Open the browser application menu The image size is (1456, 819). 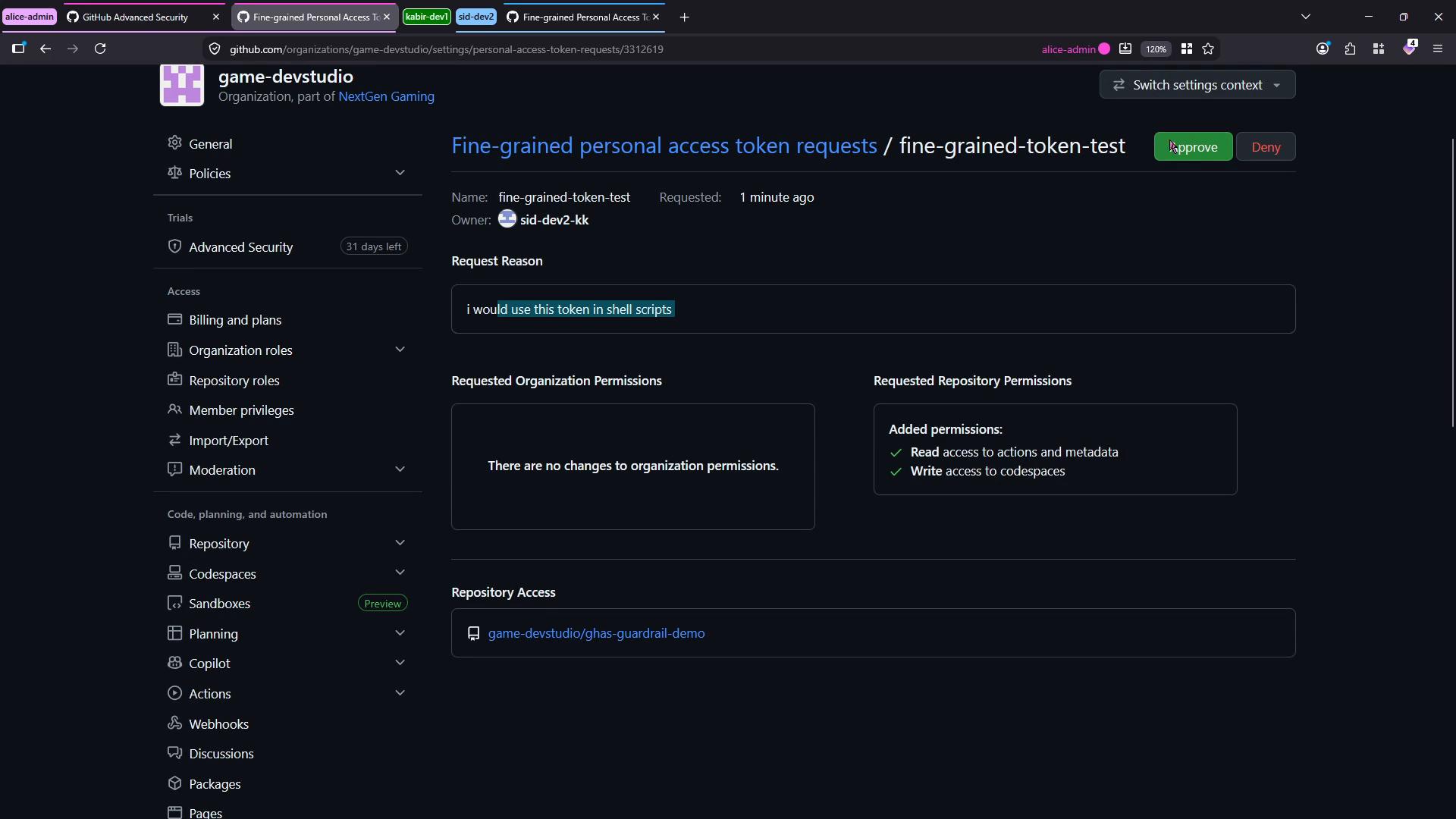pyautogui.click(x=1438, y=49)
